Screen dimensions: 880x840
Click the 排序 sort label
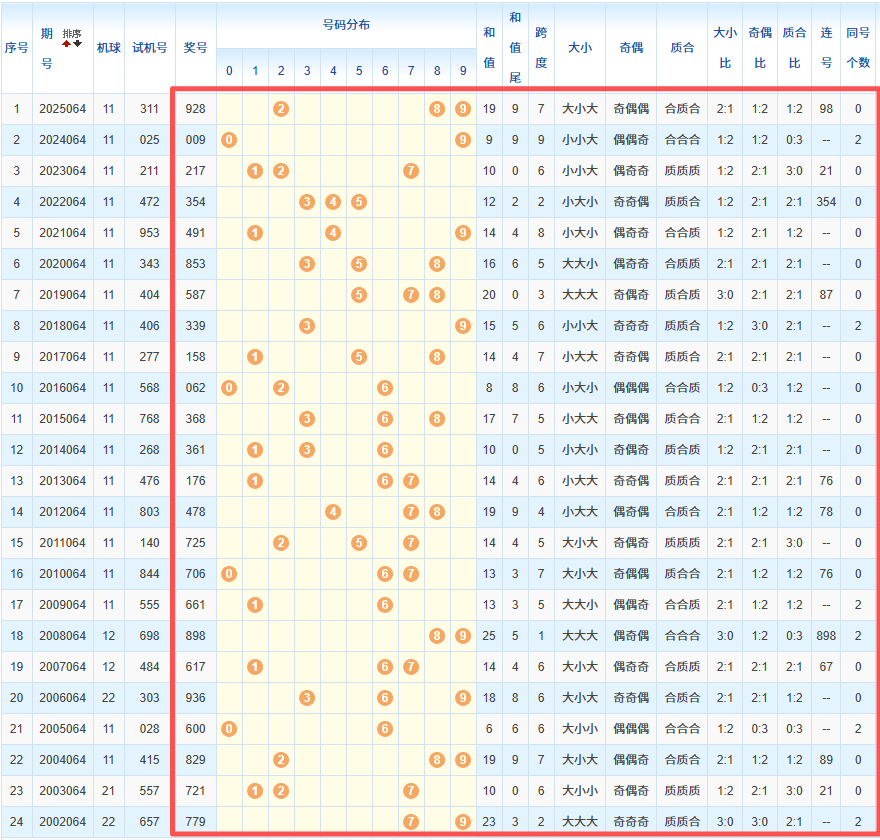(x=72, y=34)
